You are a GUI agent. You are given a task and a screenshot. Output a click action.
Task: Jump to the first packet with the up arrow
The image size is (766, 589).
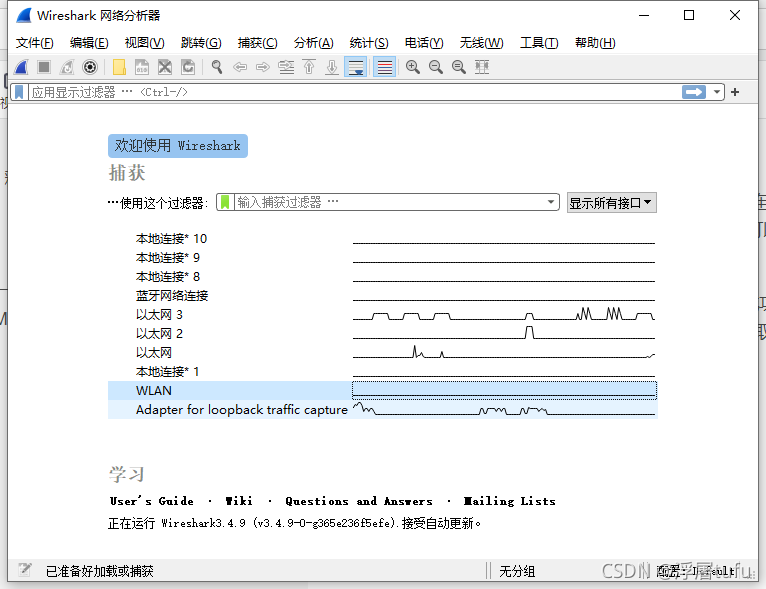coord(309,67)
